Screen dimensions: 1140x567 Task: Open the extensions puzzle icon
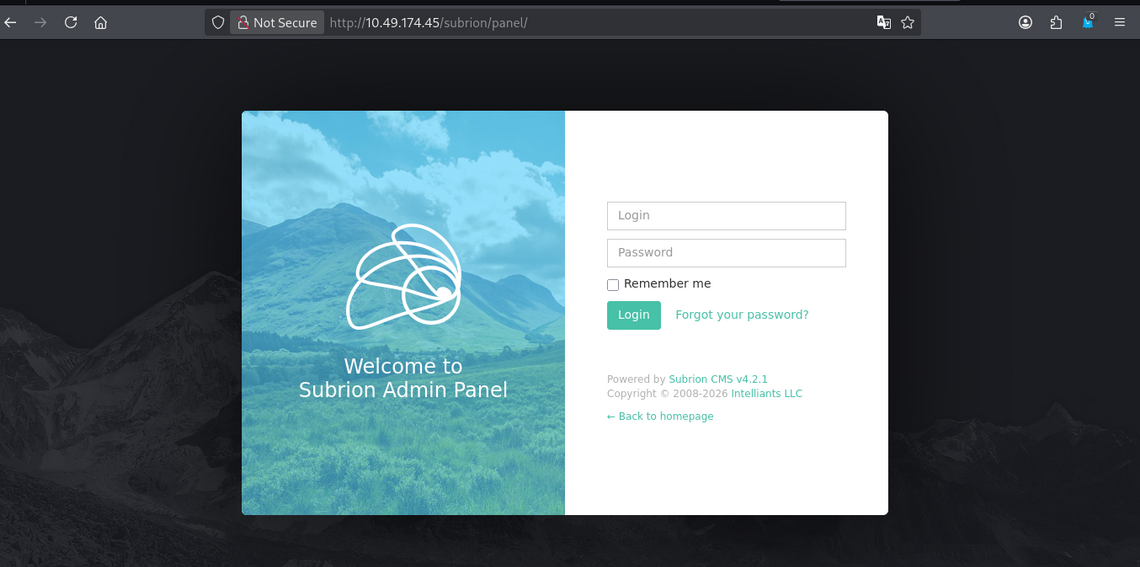tap(1056, 22)
